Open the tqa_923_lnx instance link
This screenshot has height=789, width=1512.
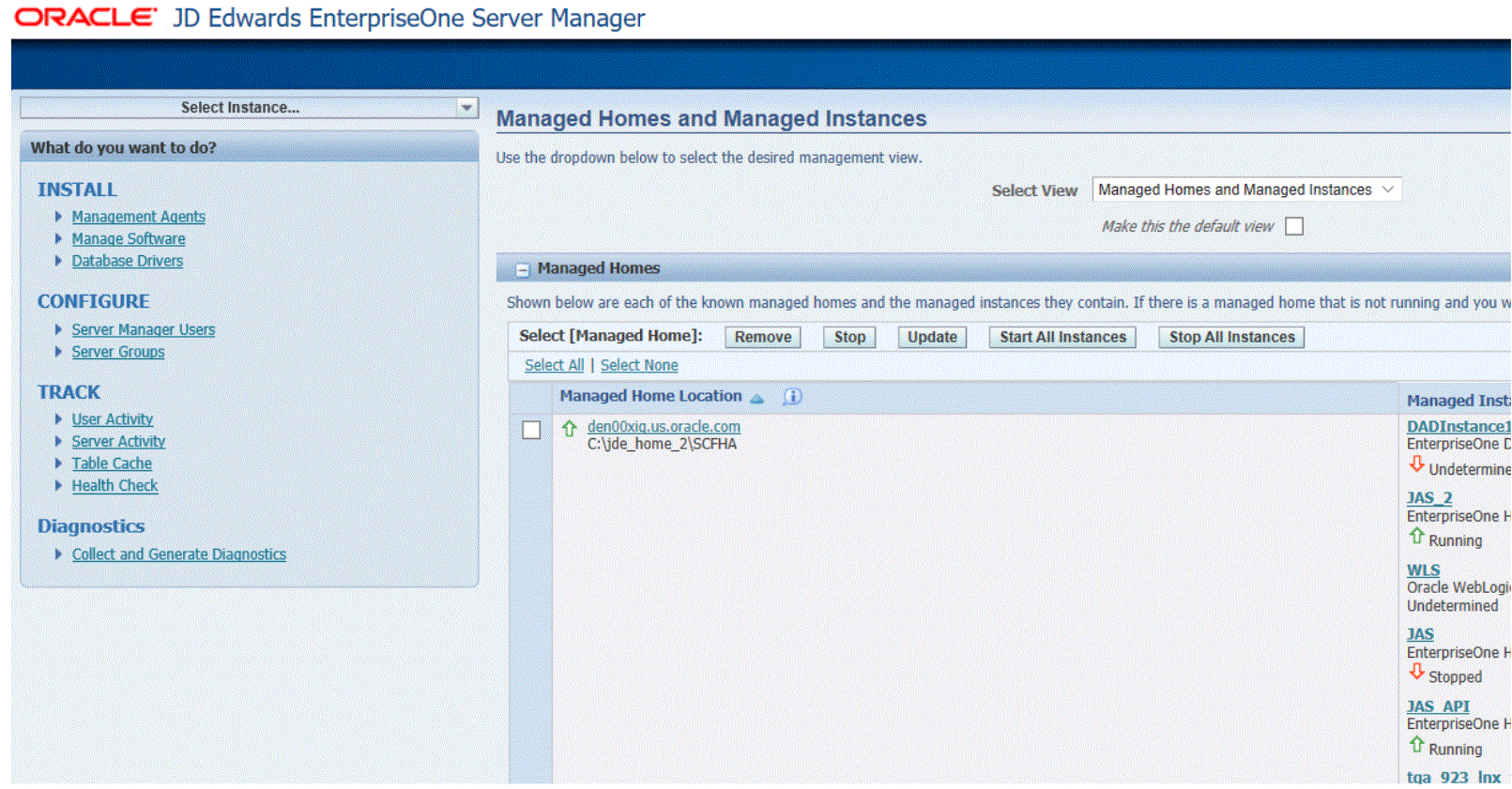coord(1454,778)
